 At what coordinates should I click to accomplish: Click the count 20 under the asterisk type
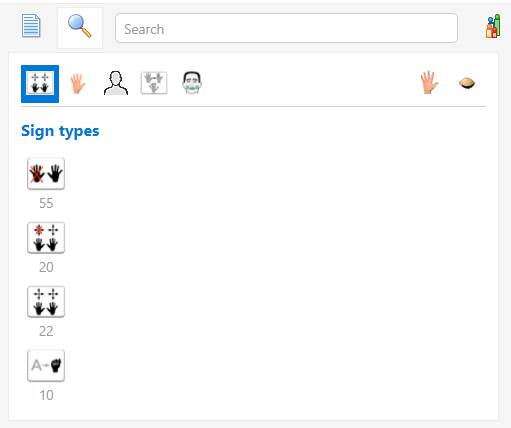click(x=46, y=267)
